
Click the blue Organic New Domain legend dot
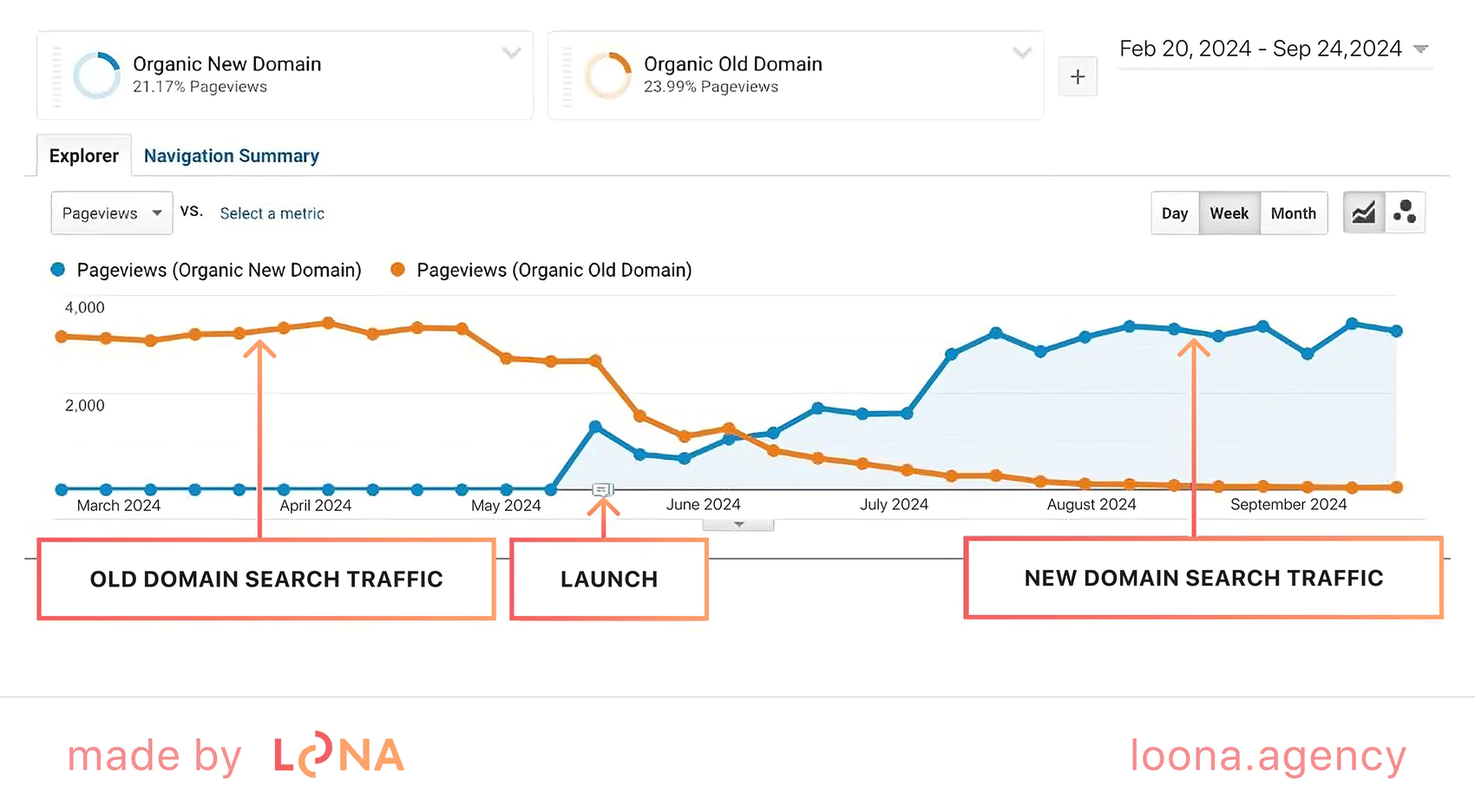point(58,270)
